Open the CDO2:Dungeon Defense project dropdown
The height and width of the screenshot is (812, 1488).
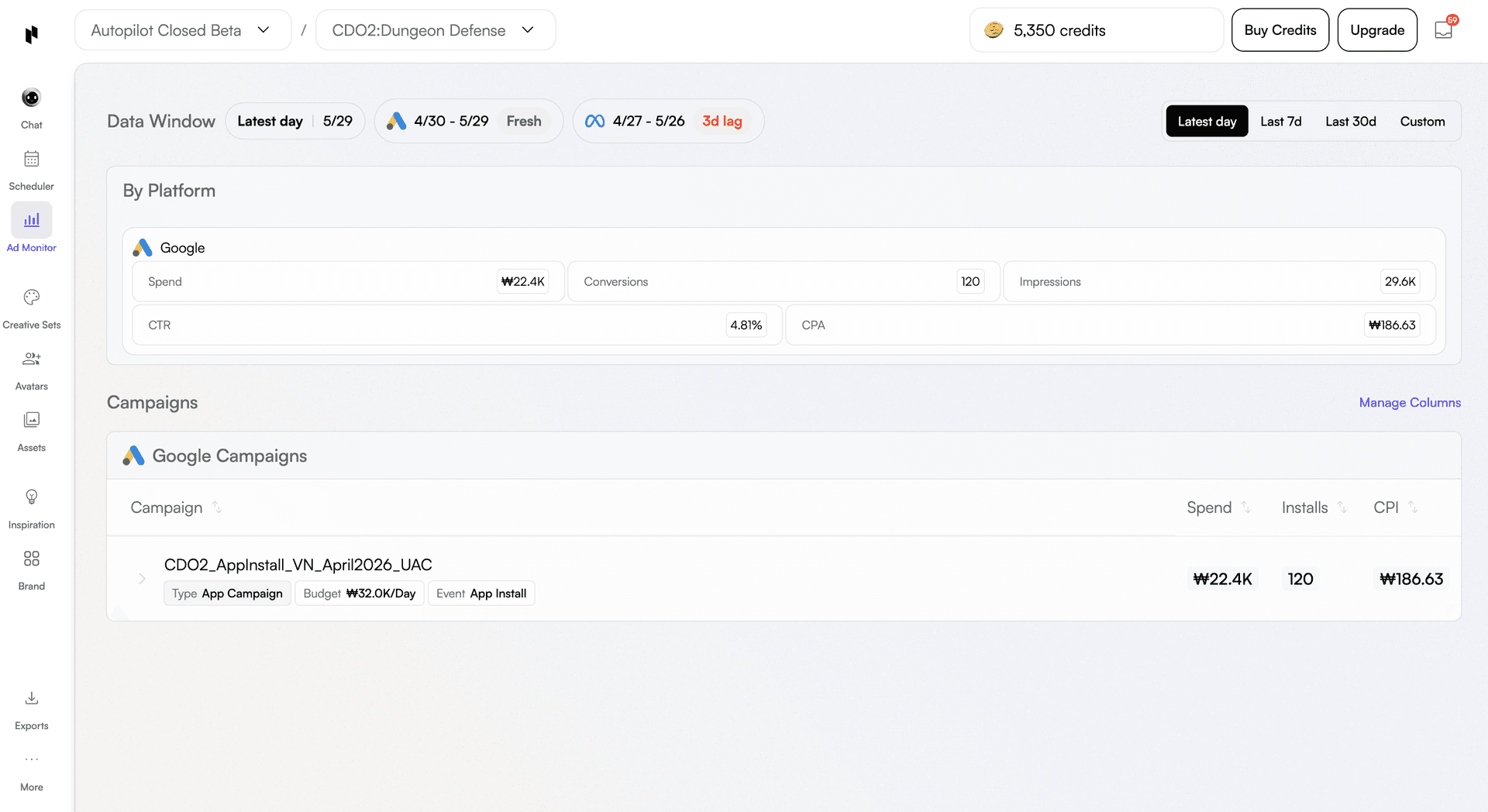point(436,30)
